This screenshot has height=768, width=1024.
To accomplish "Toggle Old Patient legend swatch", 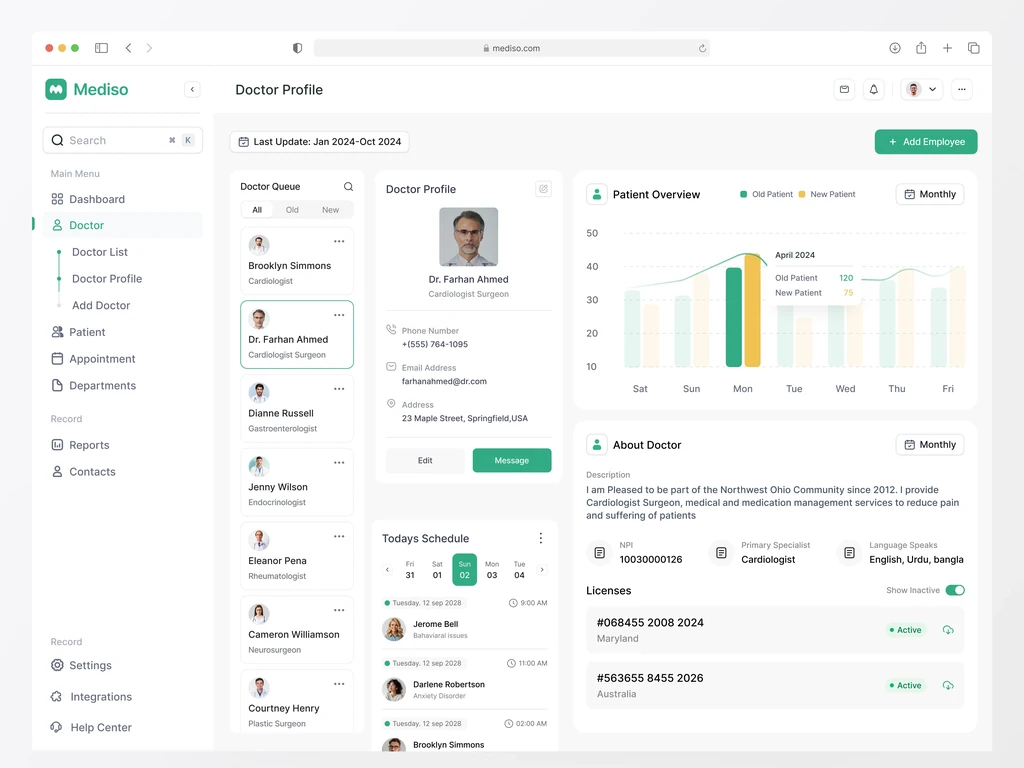I will [x=743, y=195].
